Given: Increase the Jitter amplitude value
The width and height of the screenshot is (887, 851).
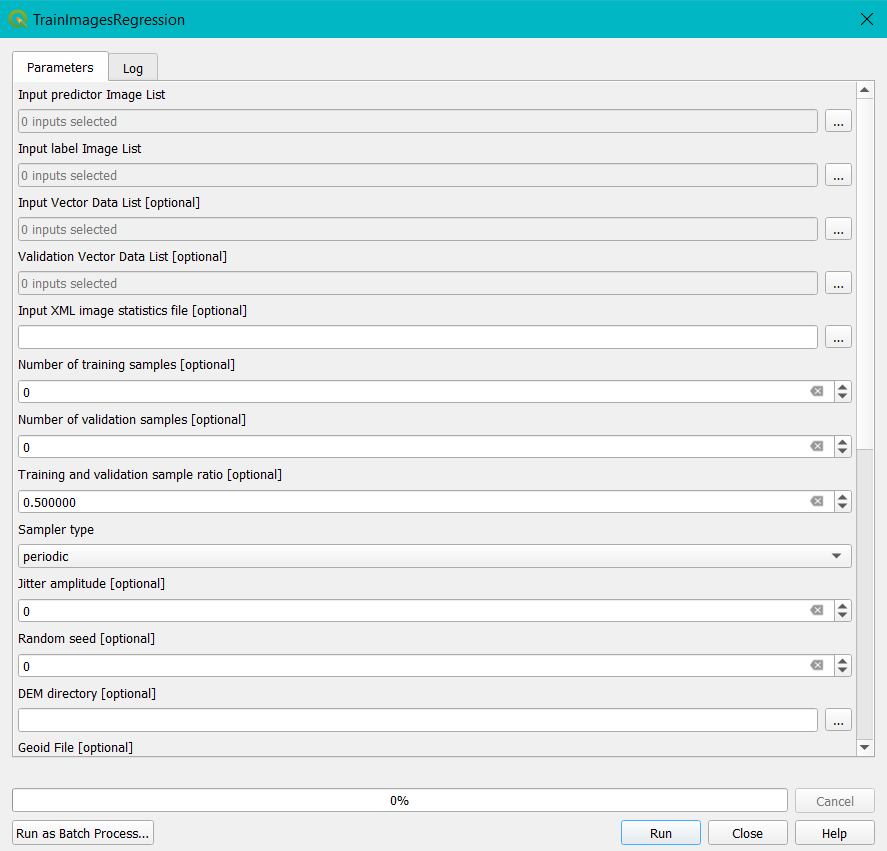Looking at the screenshot, I should coord(843,606).
